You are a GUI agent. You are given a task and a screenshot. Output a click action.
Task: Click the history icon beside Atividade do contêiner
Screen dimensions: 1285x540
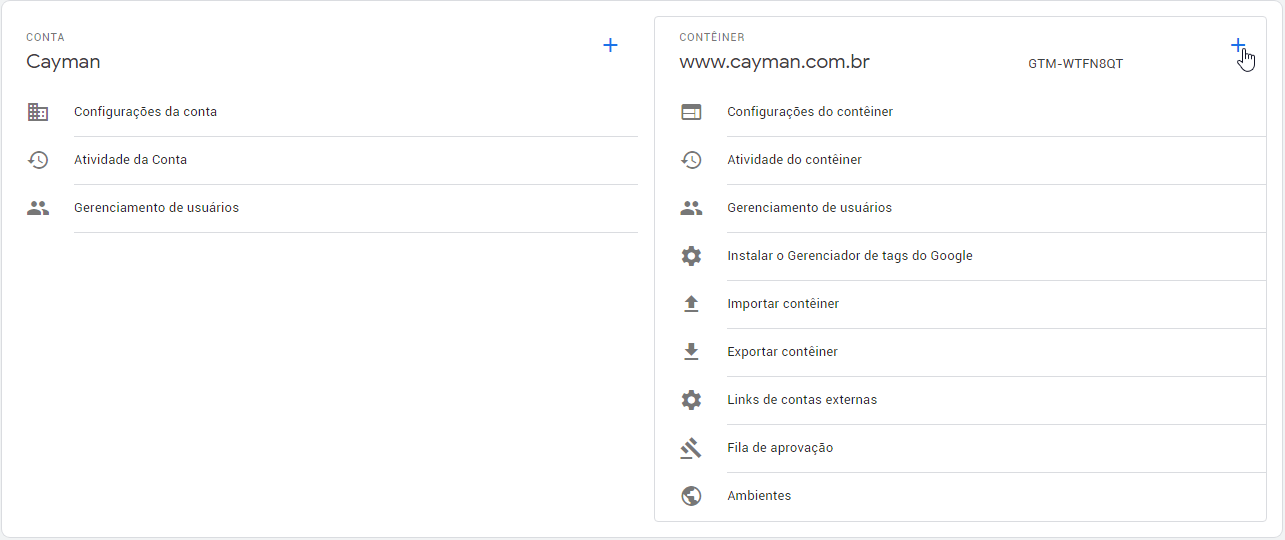point(691,160)
